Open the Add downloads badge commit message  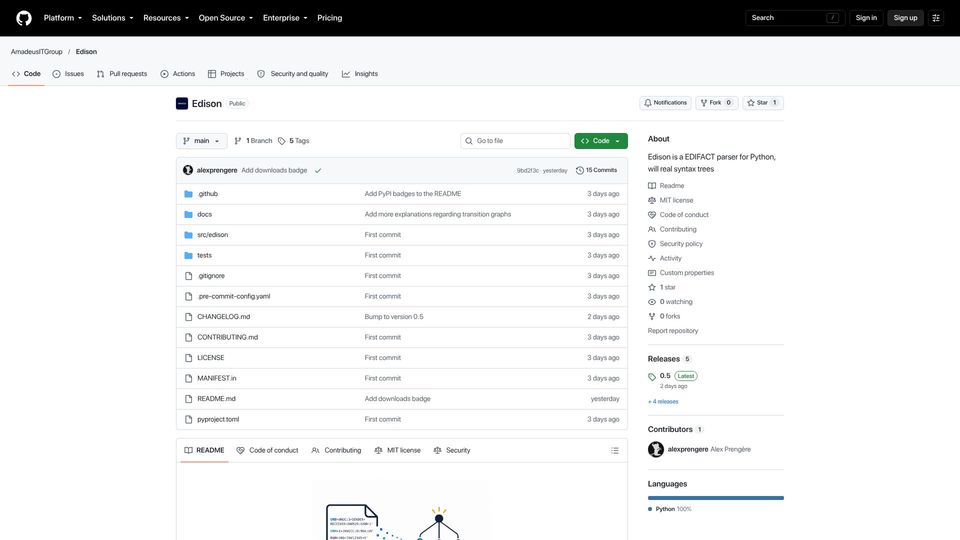point(274,170)
